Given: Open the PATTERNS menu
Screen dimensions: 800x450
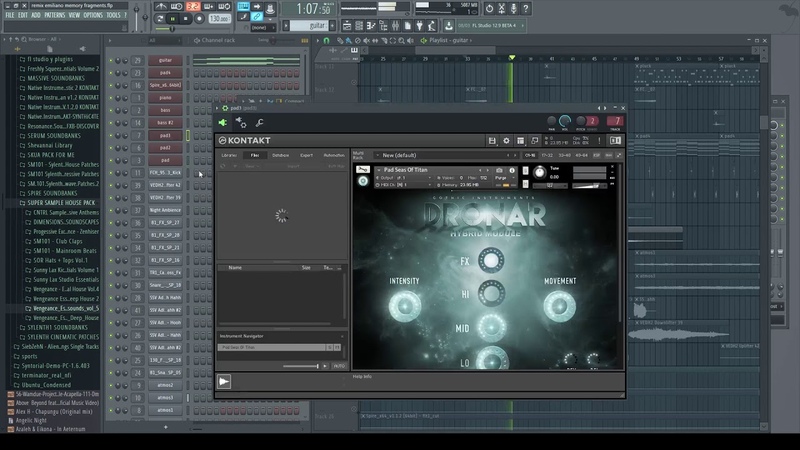Looking at the screenshot, I should pyautogui.click(x=55, y=15).
